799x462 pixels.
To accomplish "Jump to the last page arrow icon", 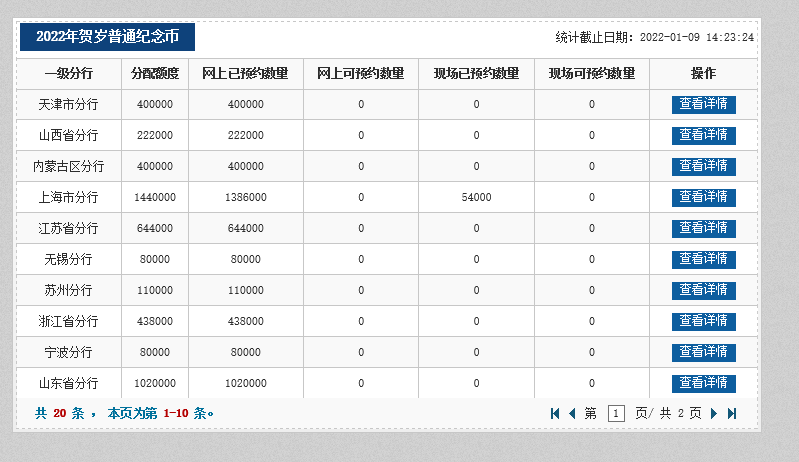I will coord(732,413).
